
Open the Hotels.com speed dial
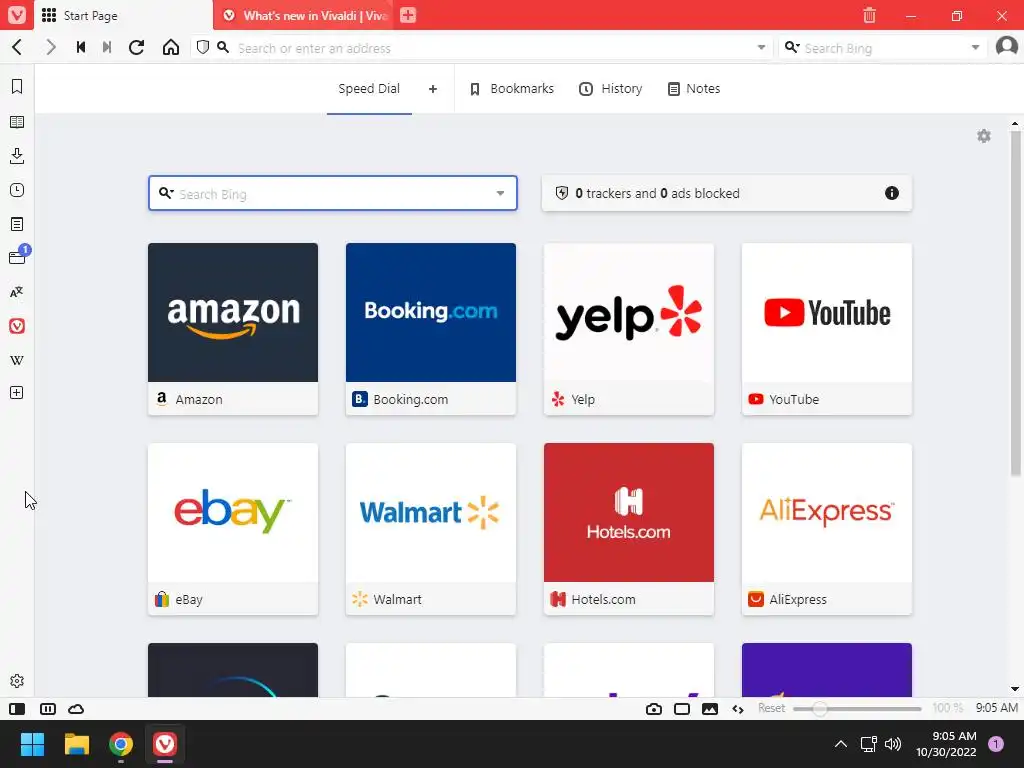[629, 529]
